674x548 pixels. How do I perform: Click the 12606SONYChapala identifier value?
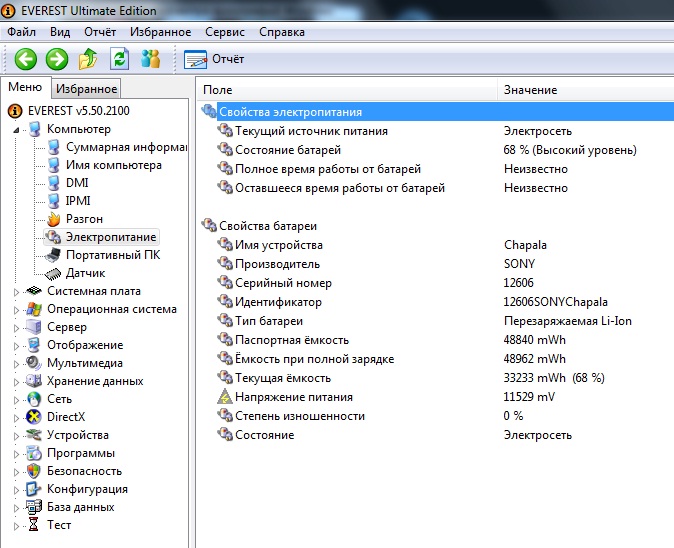click(x=555, y=302)
